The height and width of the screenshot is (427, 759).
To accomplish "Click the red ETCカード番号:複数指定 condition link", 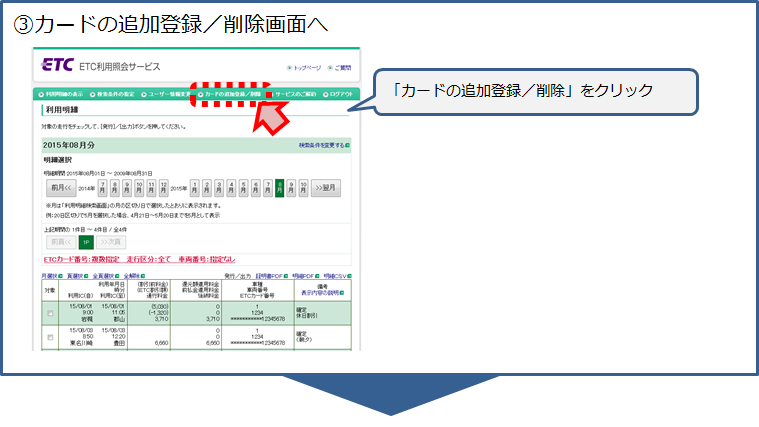I will 81,259.
